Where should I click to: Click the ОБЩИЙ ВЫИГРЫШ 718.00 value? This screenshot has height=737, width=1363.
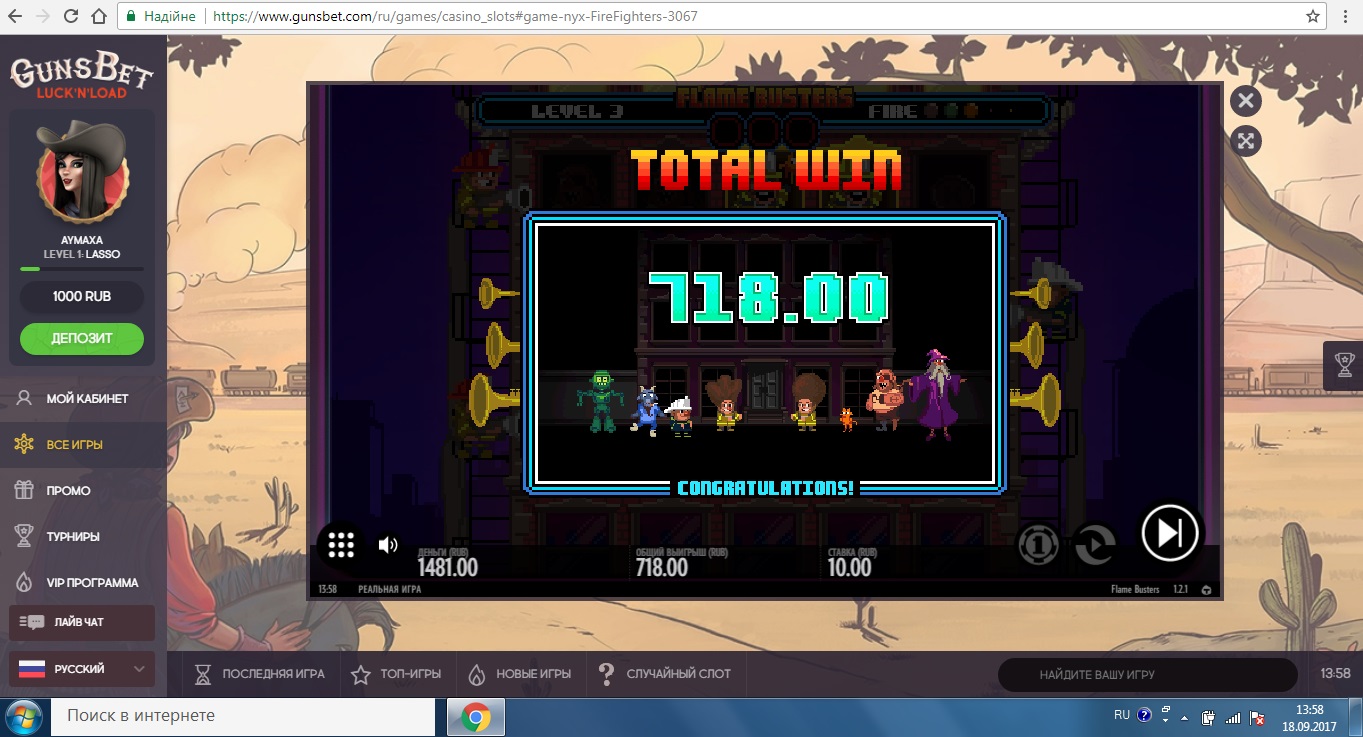coord(662,568)
